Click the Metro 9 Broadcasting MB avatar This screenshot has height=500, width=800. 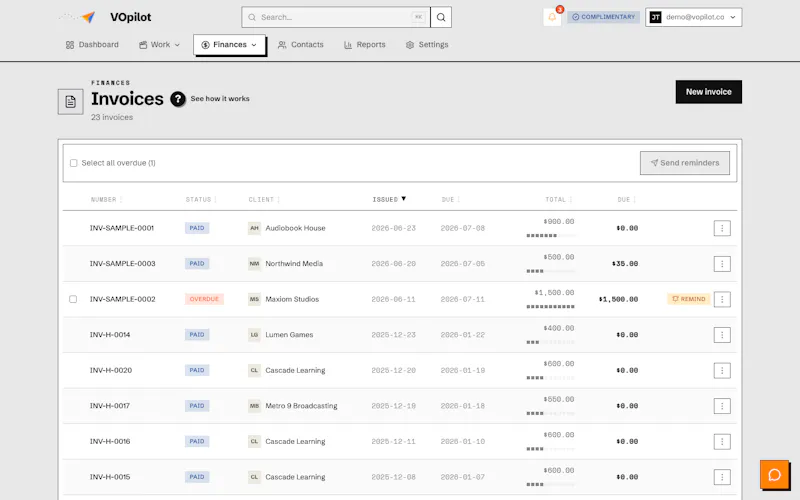[x=254, y=406]
